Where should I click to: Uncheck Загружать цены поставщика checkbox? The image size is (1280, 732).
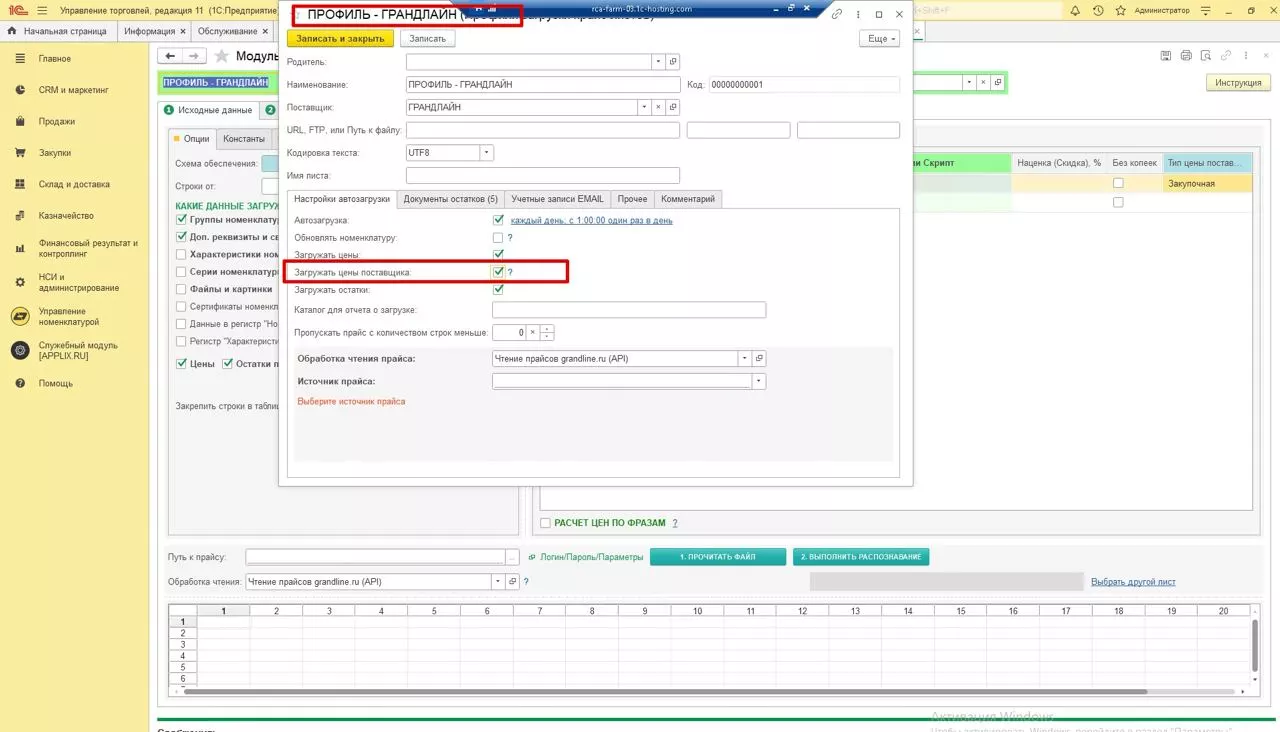coord(498,271)
